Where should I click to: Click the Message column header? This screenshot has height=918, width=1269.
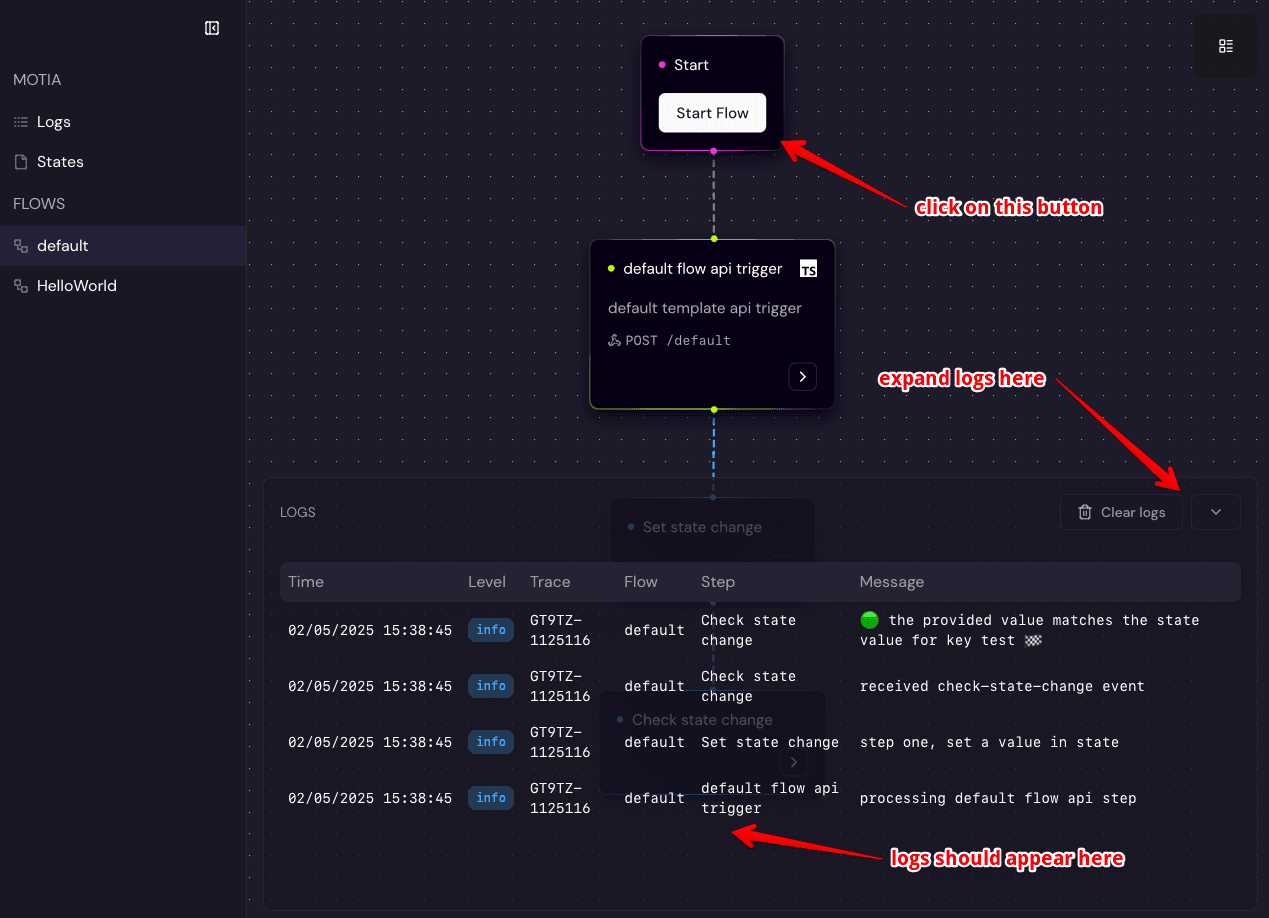pos(892,582)
